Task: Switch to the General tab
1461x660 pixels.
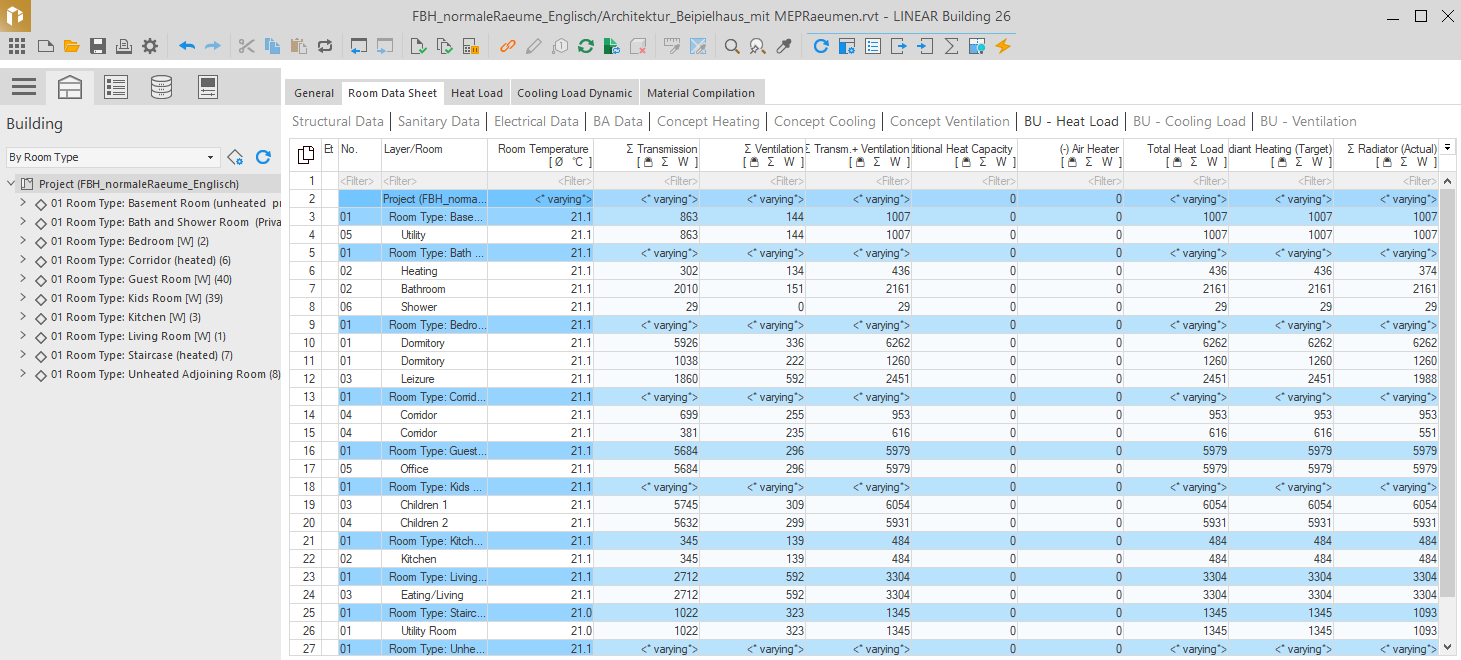Action: coord(314,93)
